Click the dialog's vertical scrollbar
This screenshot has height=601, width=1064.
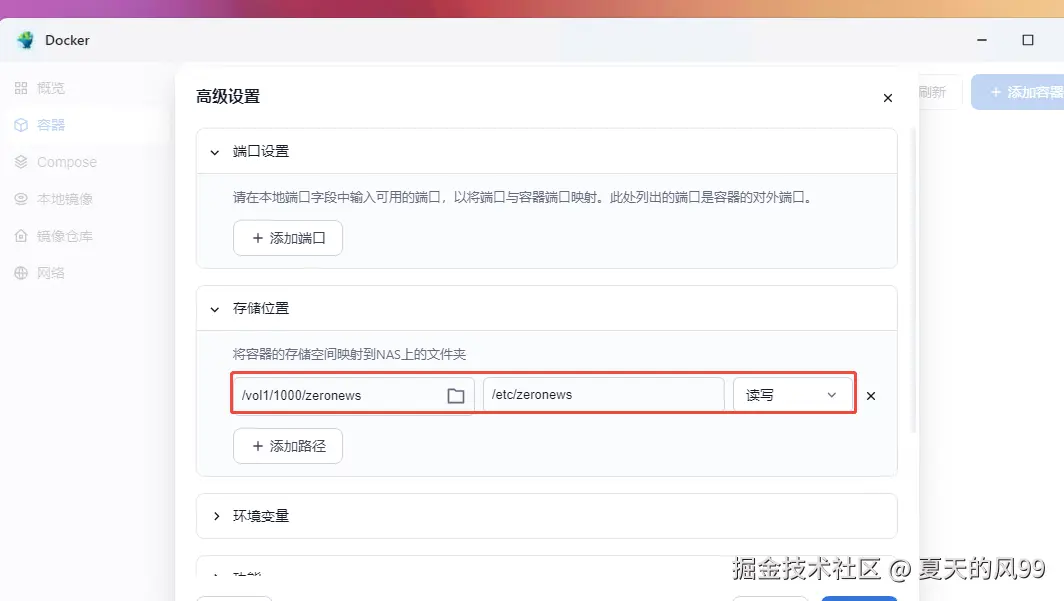coord(913,278)
